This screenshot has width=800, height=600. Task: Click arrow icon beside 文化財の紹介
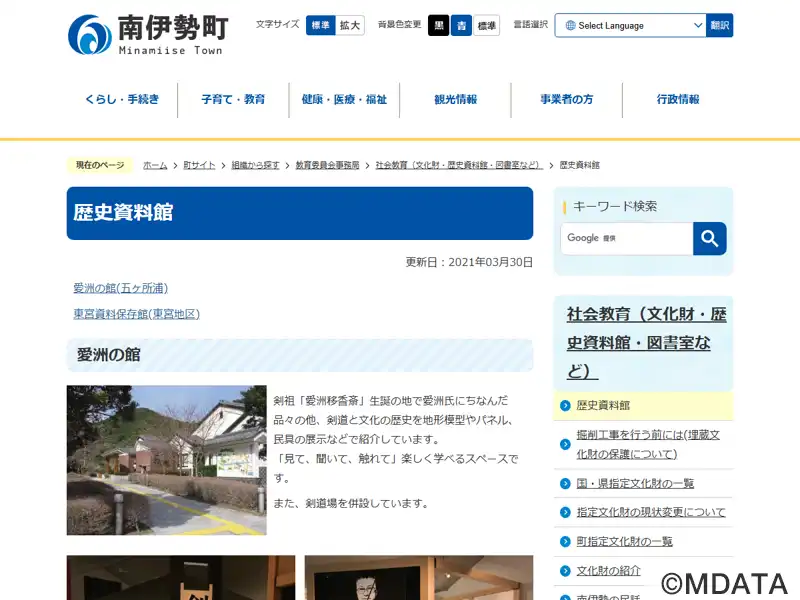tap(566, 571)
